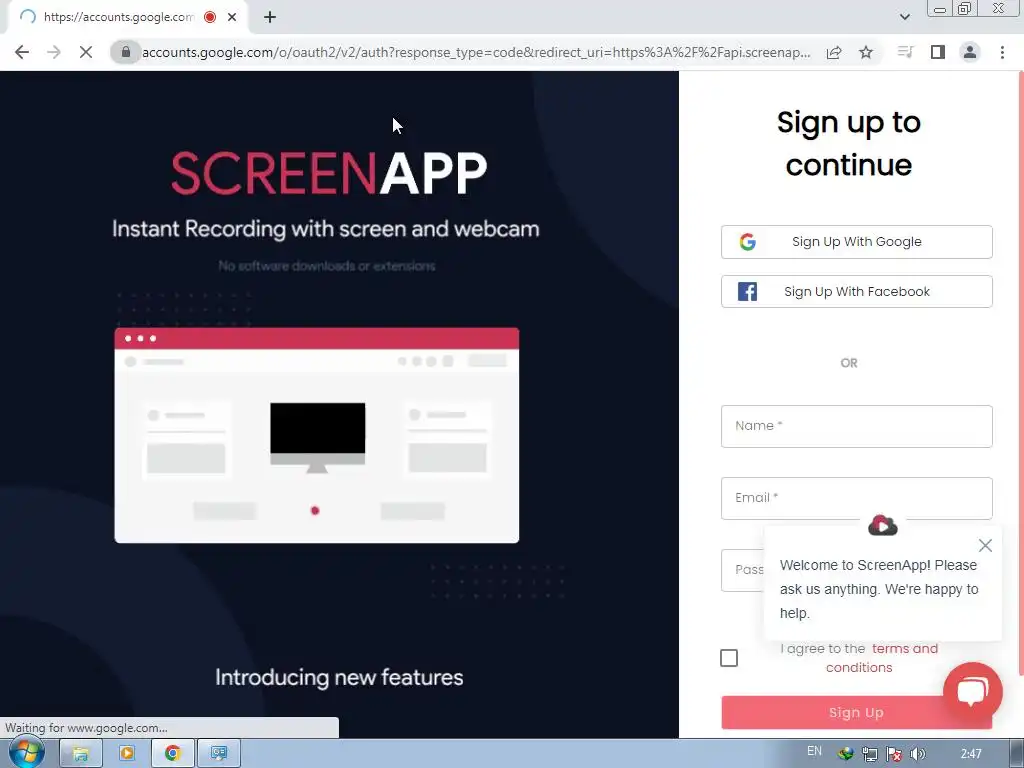Open the chat support bubble
This screenshot has height=768, width=1024.
pos(972,692)
